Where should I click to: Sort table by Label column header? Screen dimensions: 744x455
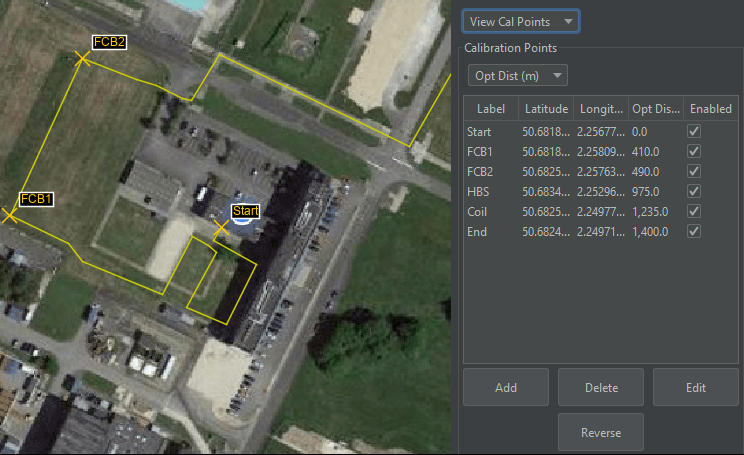click(491, 108)
